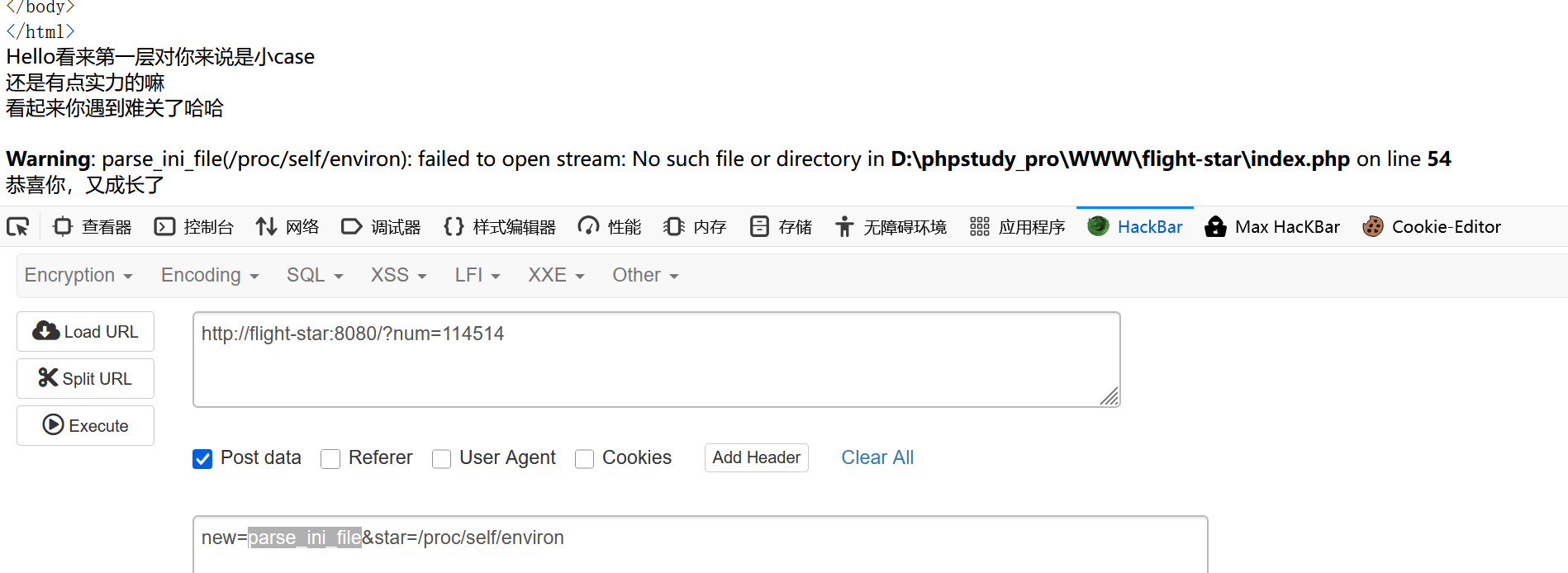Expand the Encryption dropdown menu
Image resolution: width=1568 pixels, height=573 pixels.
click(x=78, y=275)
